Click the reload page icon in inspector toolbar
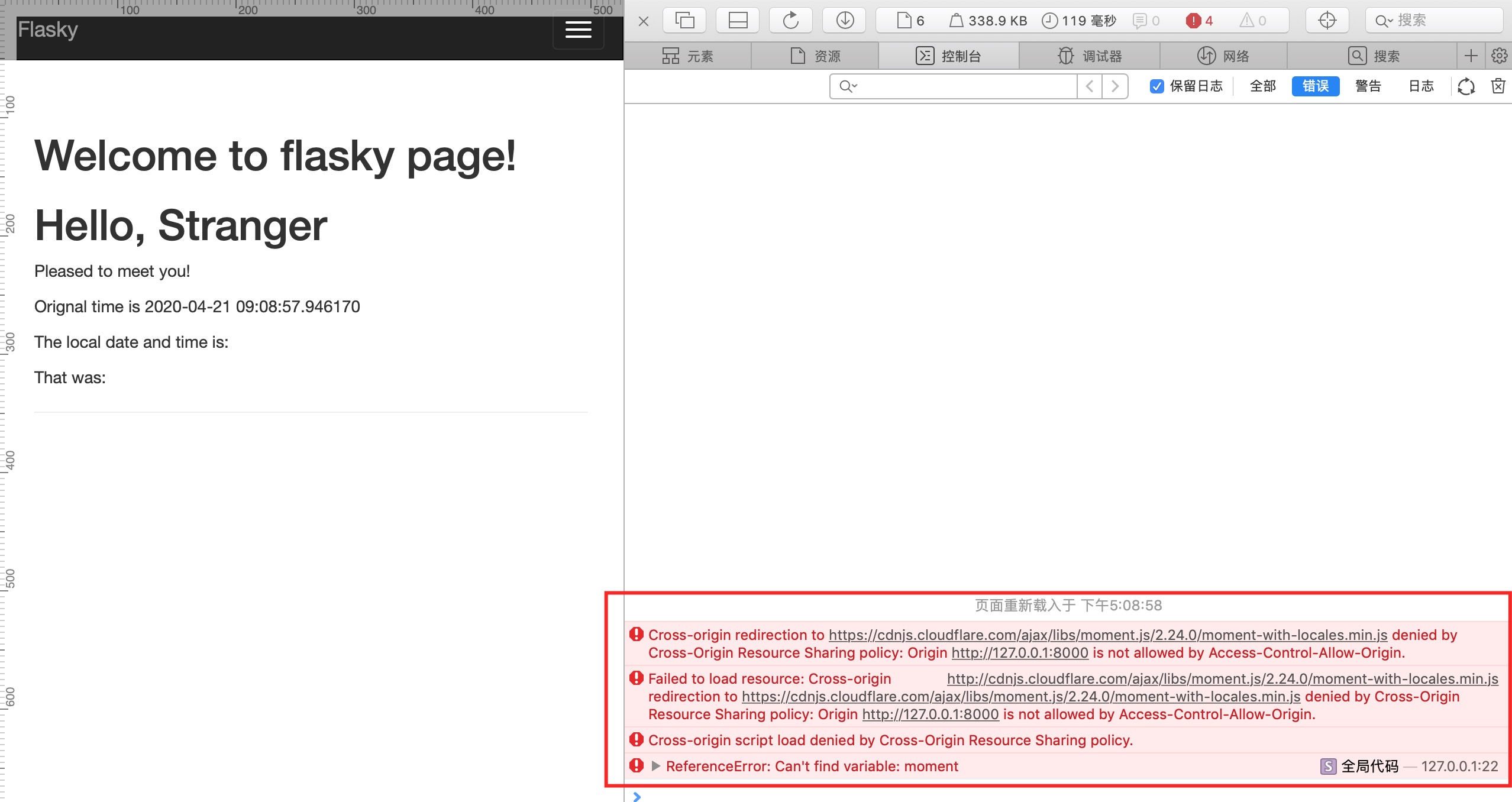This screenshot has height=802, width=1512. coord(791,21)
